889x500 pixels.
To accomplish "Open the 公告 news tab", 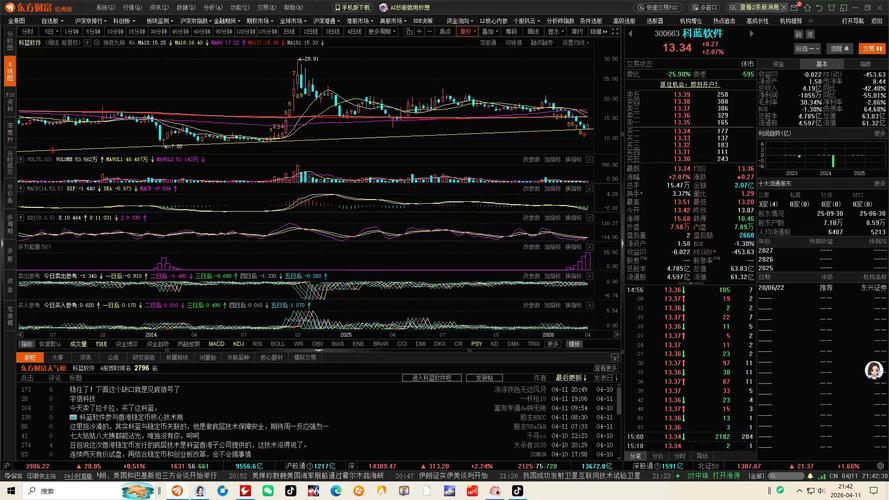I will pyautogui.click(x=113, y=358).
